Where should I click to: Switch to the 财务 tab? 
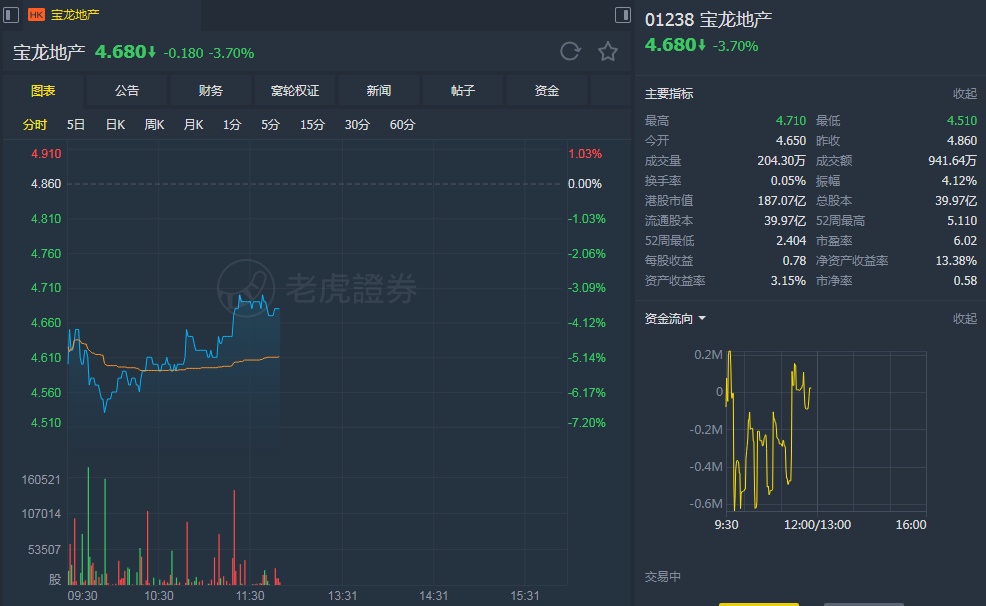point(211,91)
